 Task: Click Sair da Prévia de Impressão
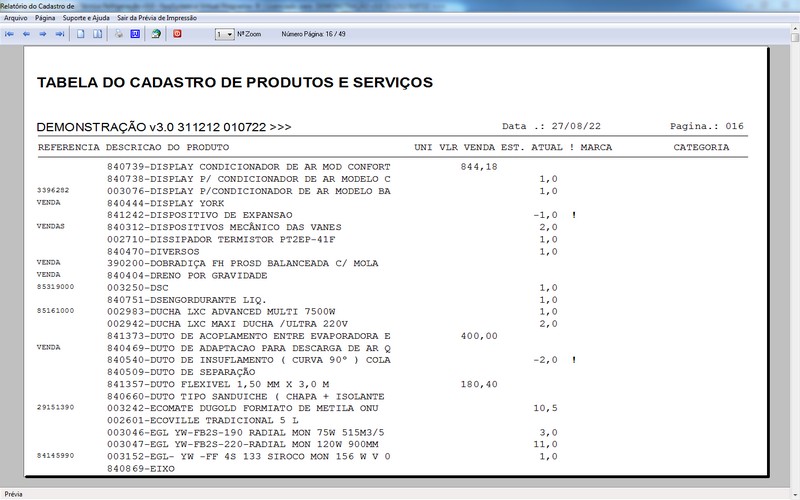157,18
